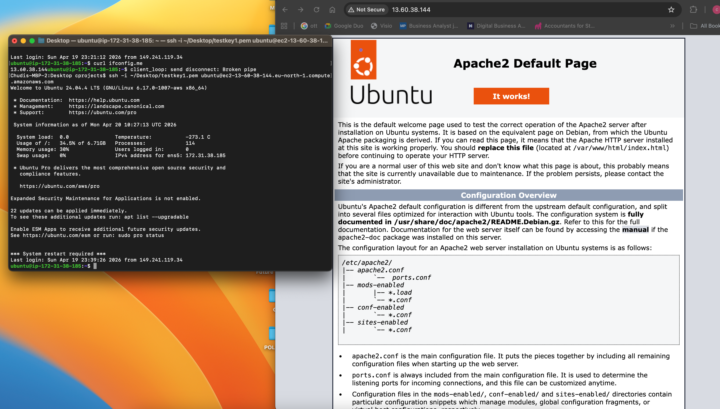Open the Digital Business A... bookmark

pos(496,26)
